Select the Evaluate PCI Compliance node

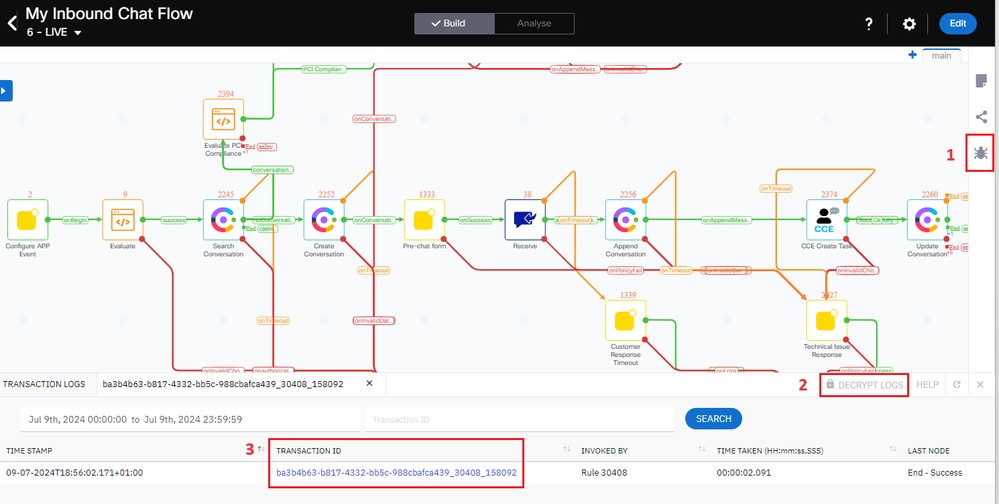coord(223,119)
